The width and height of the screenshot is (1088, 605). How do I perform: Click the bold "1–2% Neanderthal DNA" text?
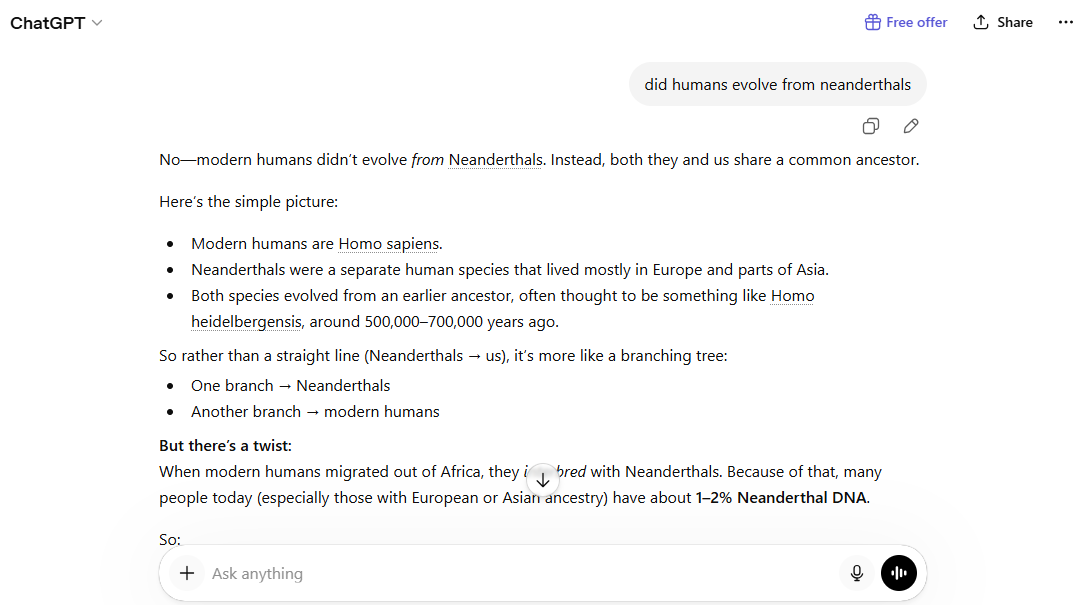782,498
